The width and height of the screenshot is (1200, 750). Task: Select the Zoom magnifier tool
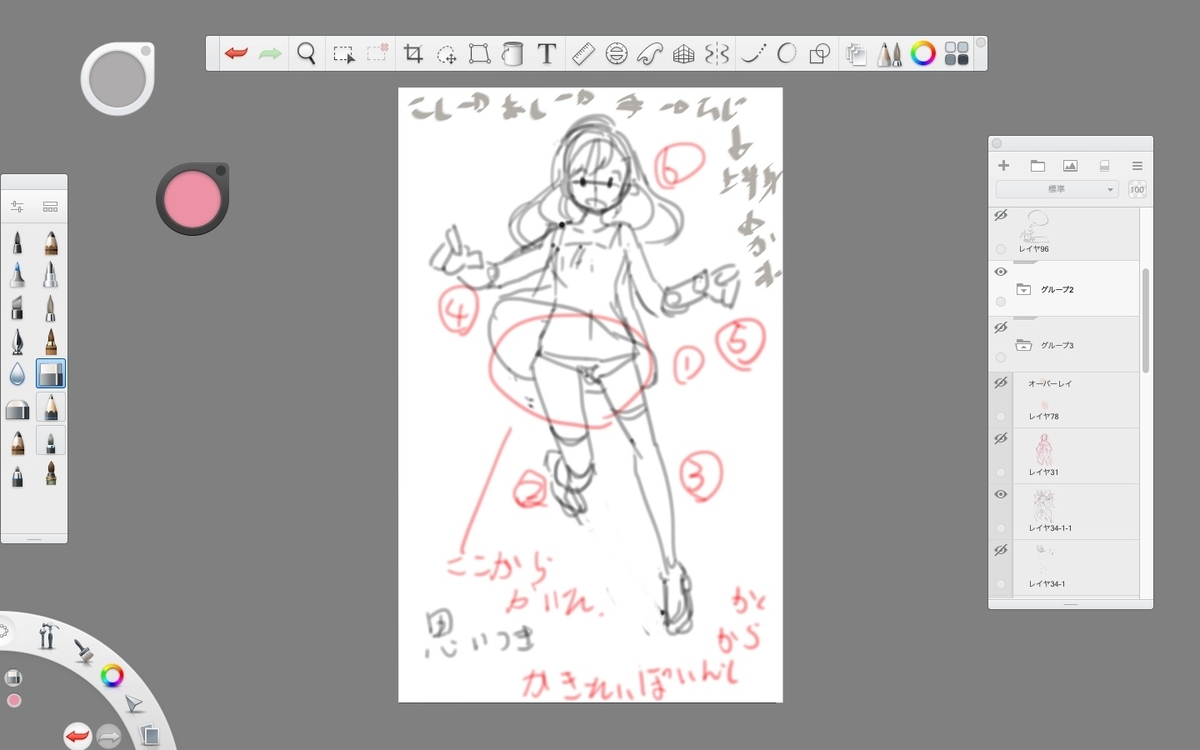click(306, 53)
